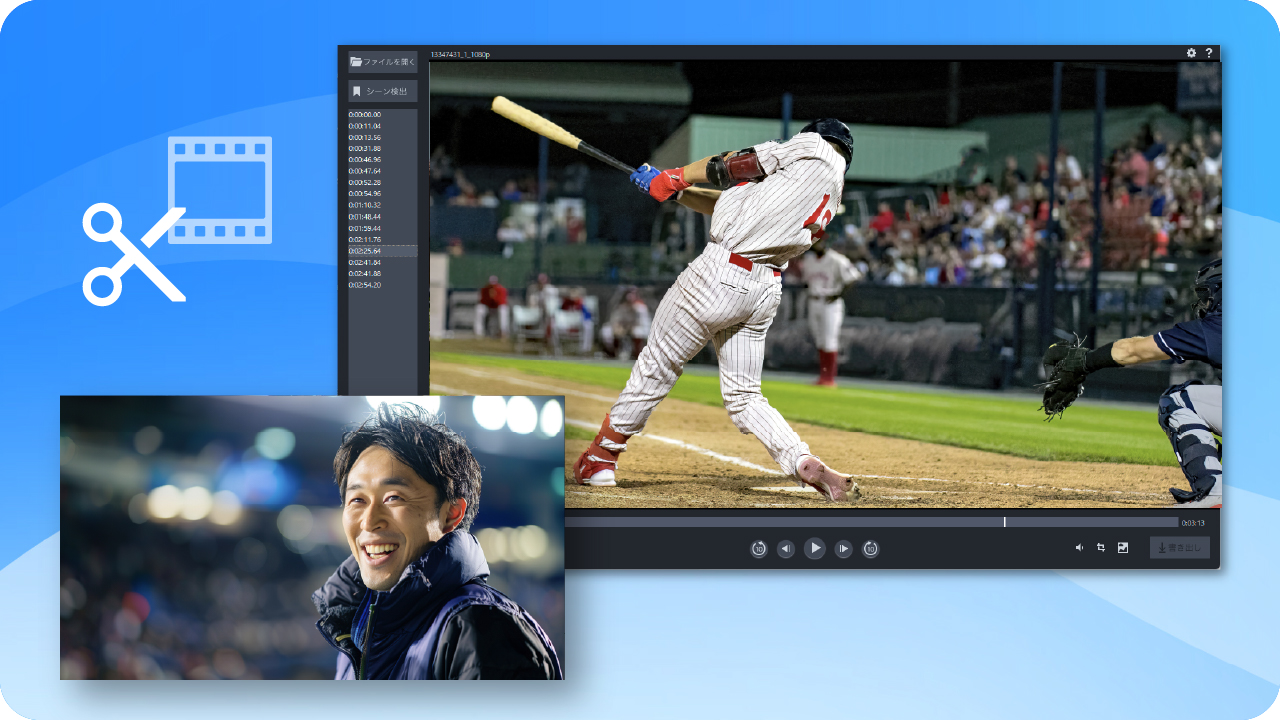Click the snapshot image icon
Image resolution: width=1280 pixels, height=720 pixels.
click(1123, 548)
